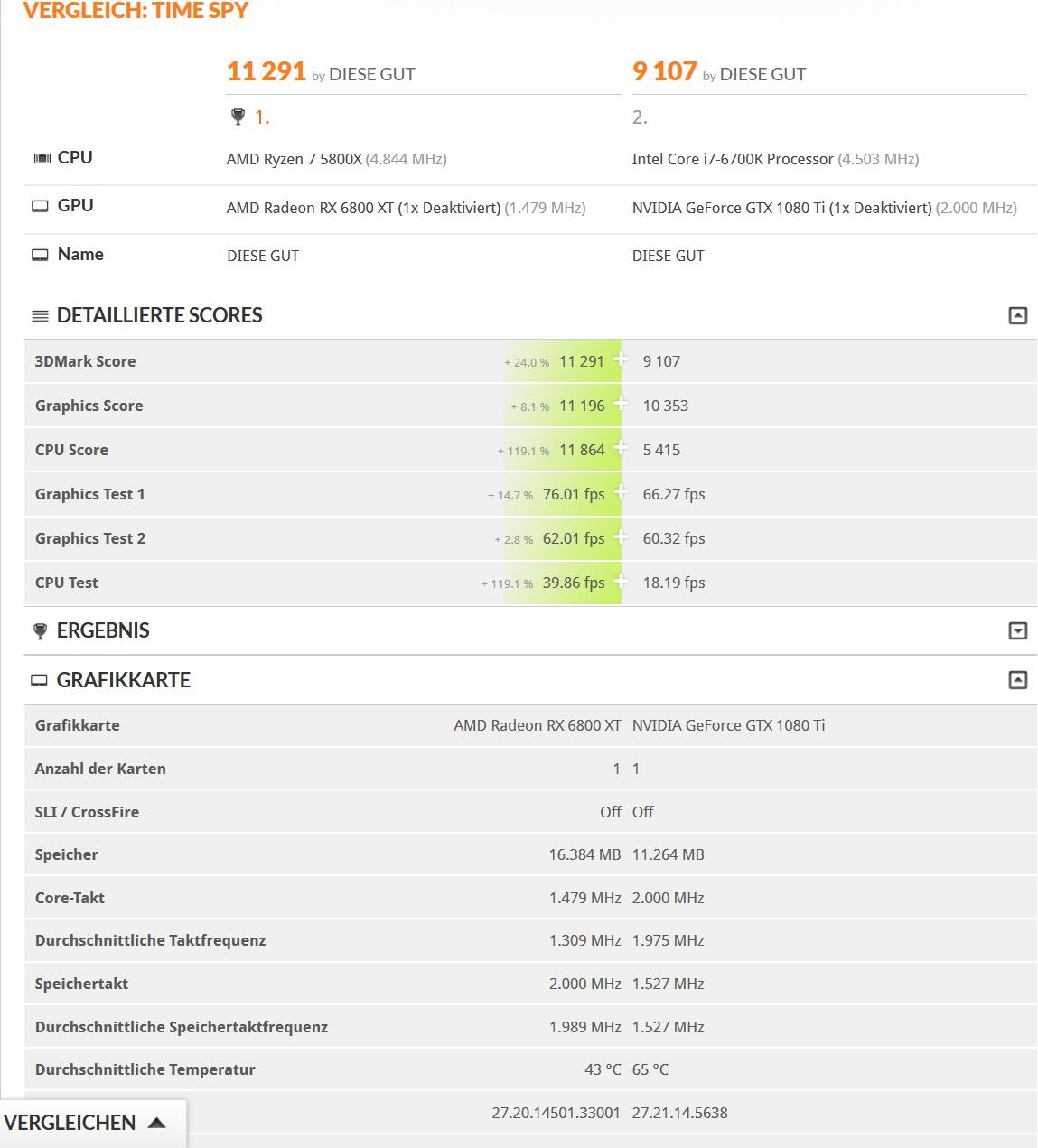1038x1148 pixels.
Task: Click the 11.264 MB Speicher value
Action: click(669, 854)
